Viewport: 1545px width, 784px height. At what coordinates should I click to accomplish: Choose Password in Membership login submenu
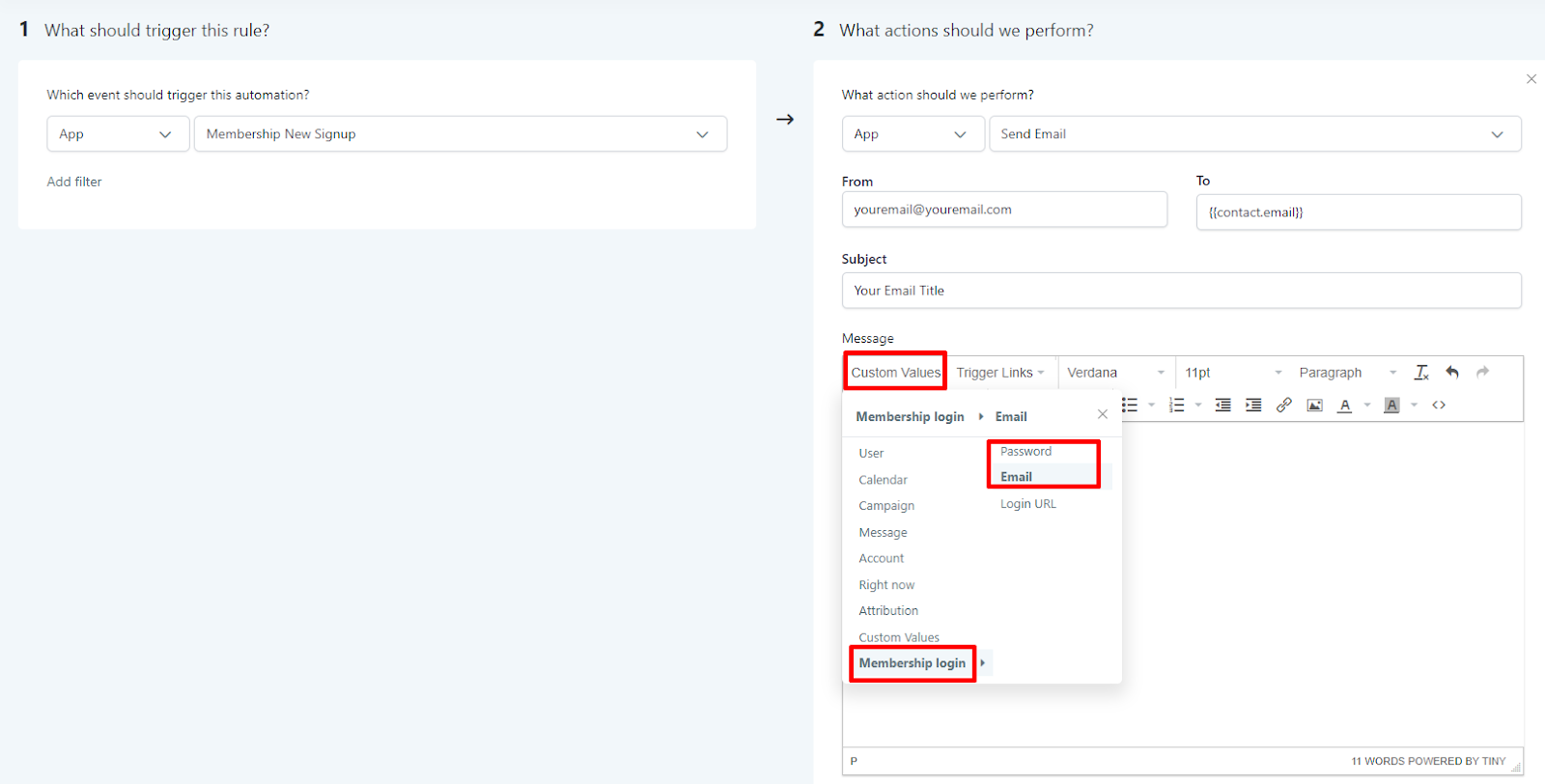click(1025, 452)
